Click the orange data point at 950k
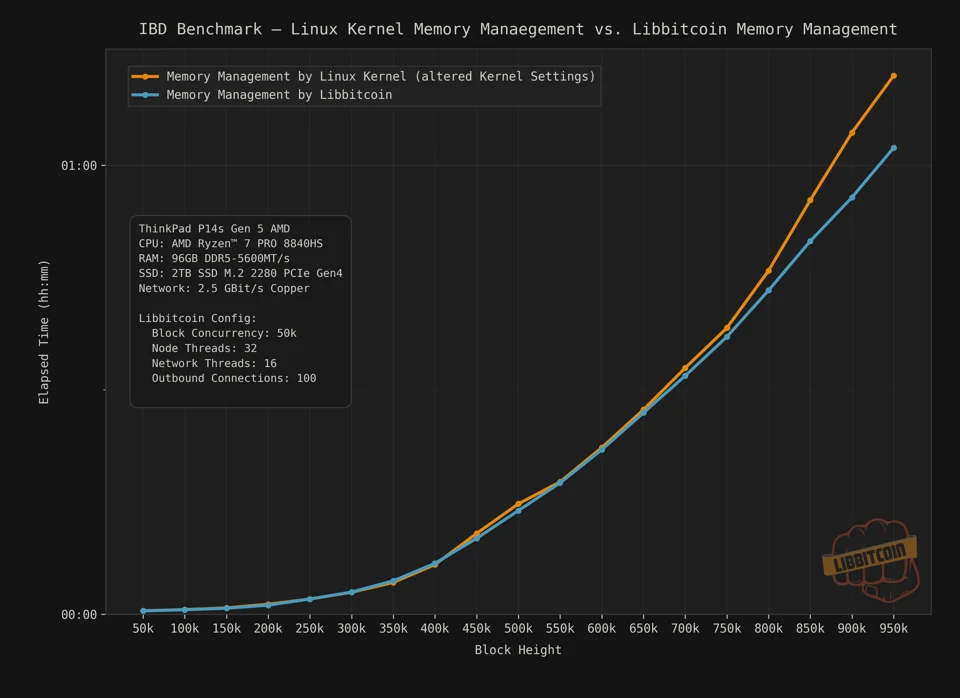Image resolution: width=960 pixels, height=698 pixels. coord(893,77)
